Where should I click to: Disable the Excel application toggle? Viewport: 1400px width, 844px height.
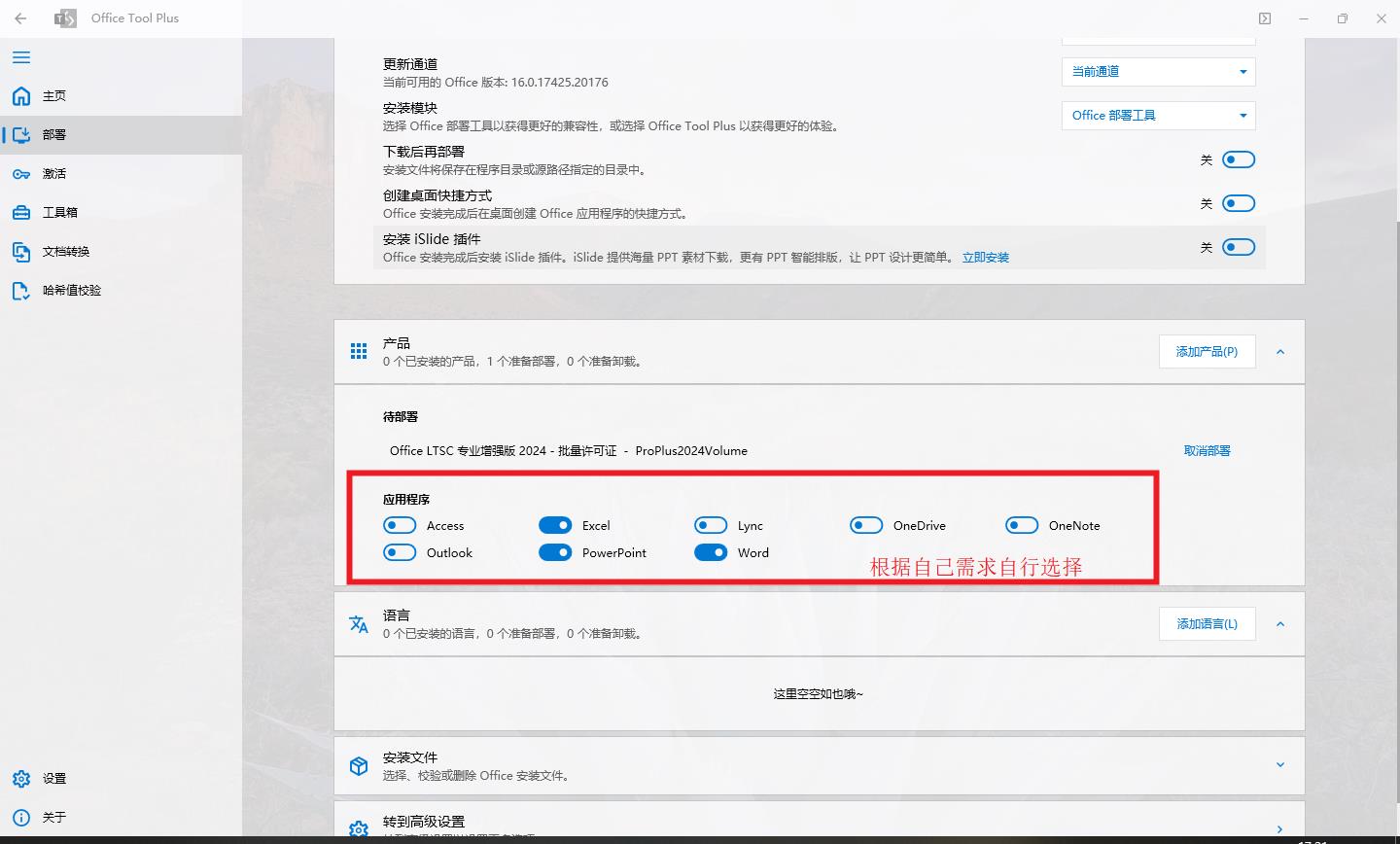555,524
